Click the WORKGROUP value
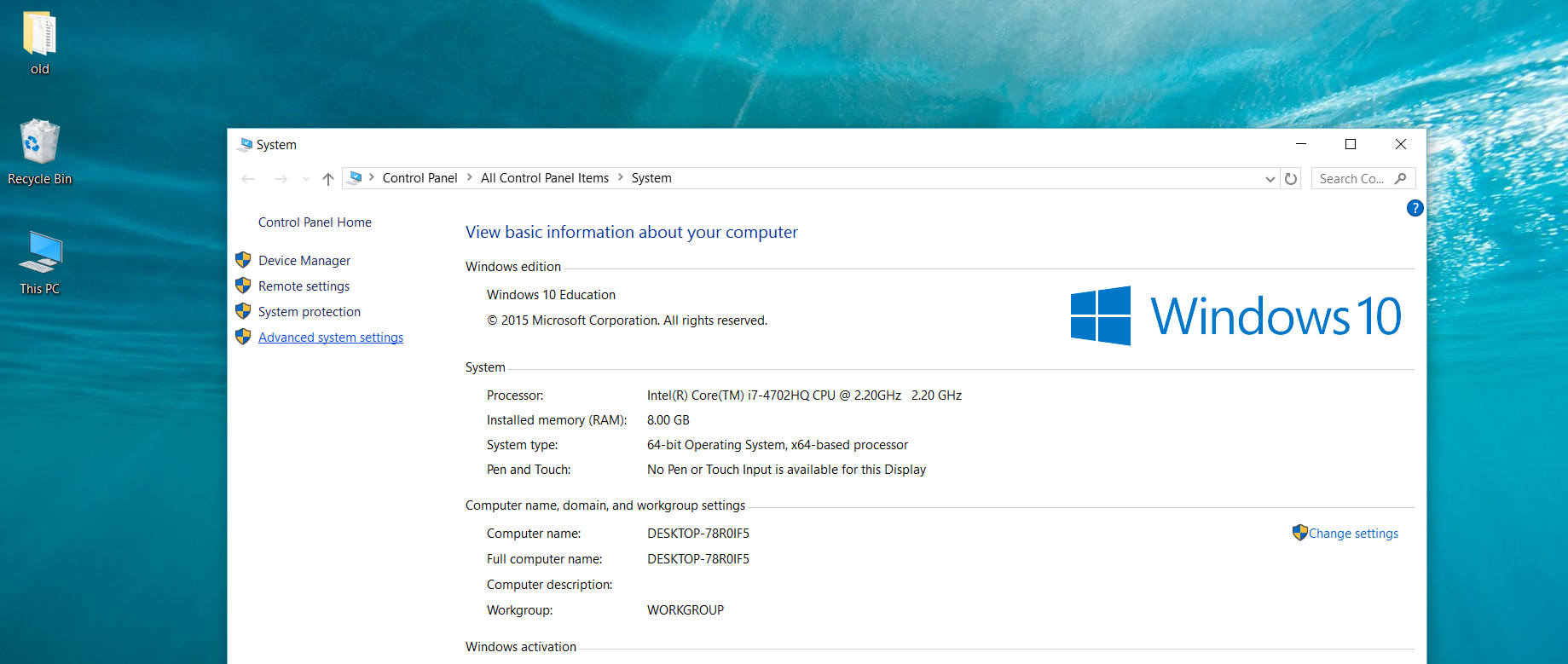The image size is (1568, 664). [686, 610]
